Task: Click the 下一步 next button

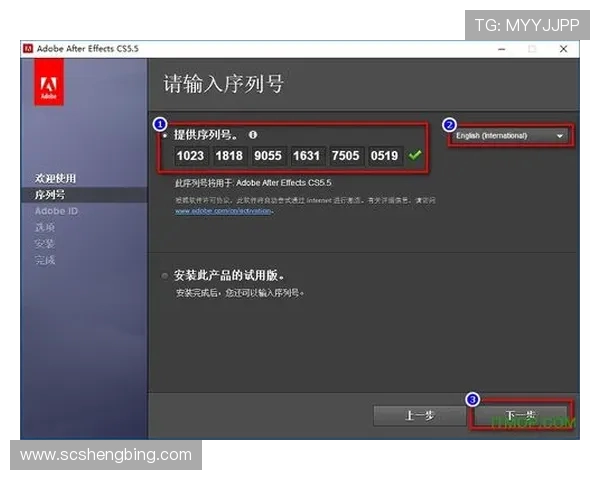Action: coord(520,416)
